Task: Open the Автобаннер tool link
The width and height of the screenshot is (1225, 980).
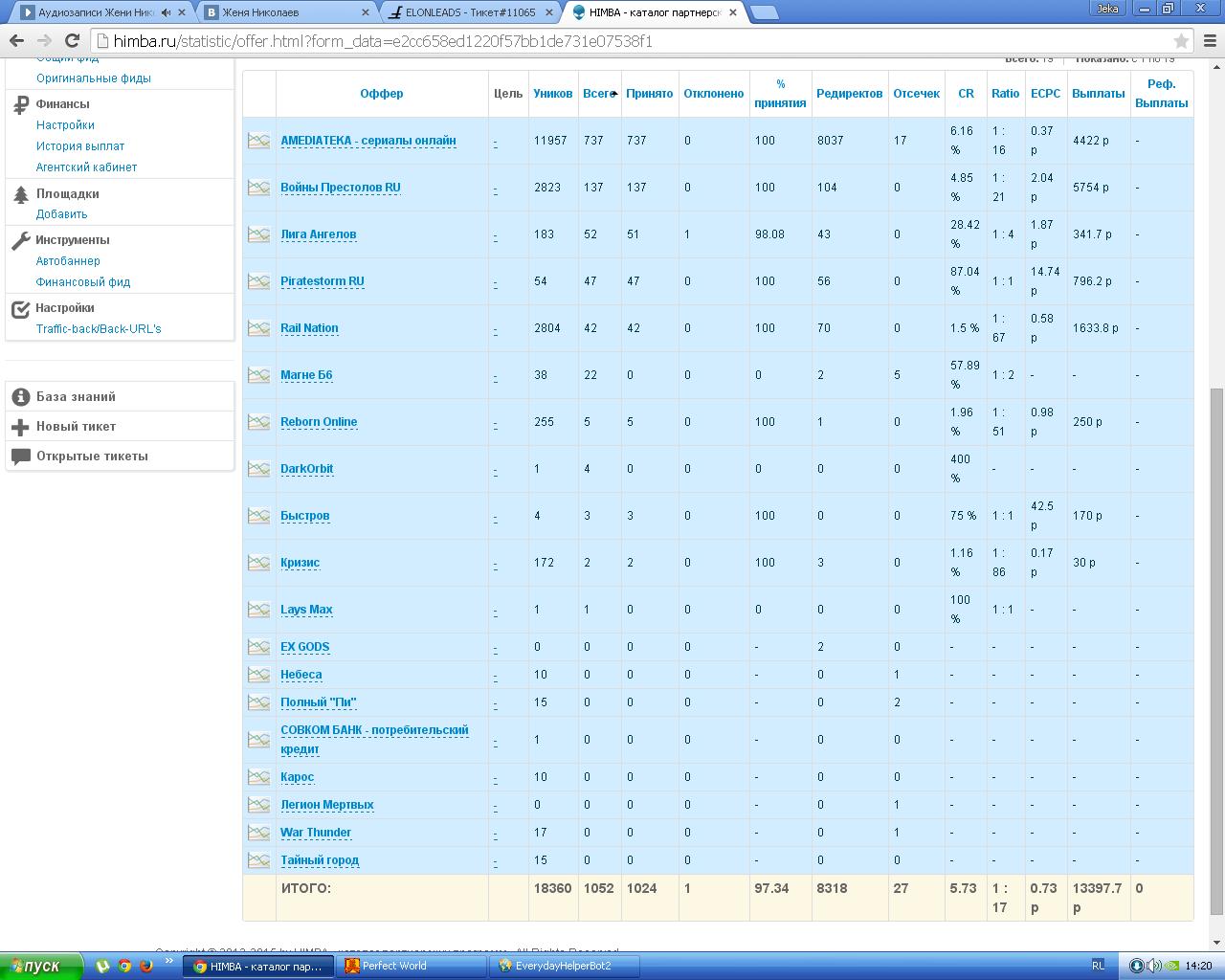Action: (x=68, y=261)
